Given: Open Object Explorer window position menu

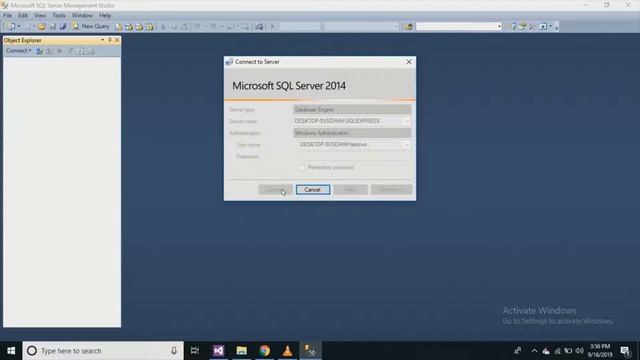Looking at the screenshot, I should point(102,40).
